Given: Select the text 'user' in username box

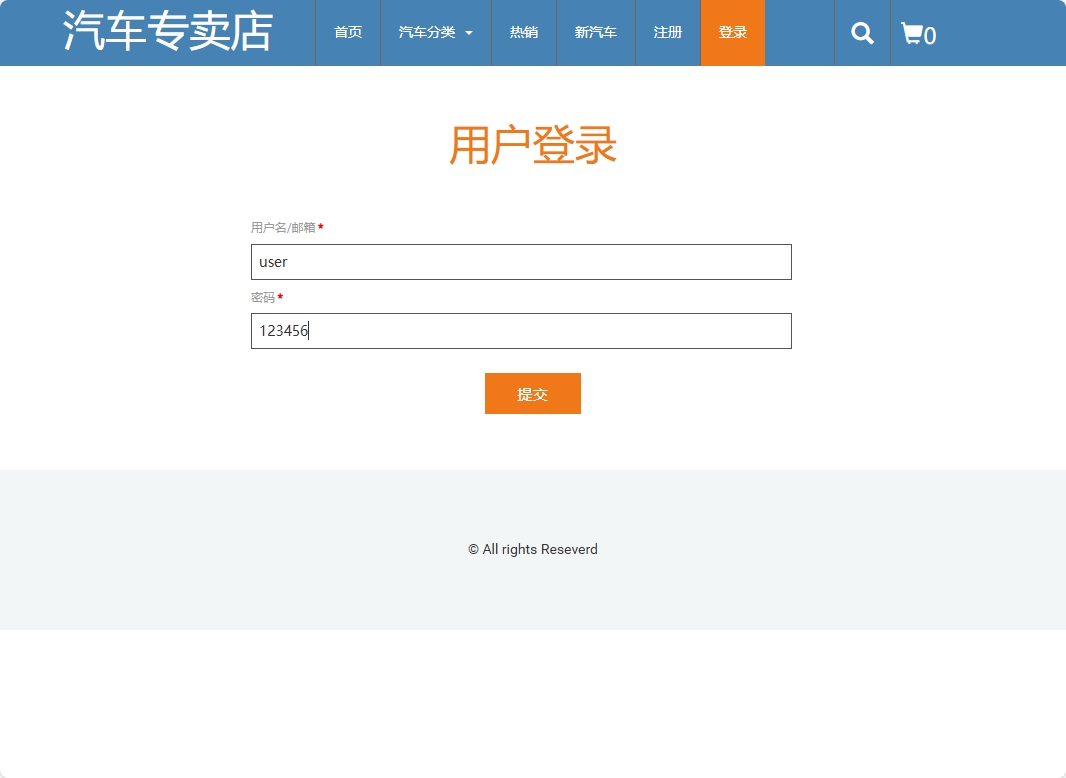Looking at the screenshot, I should 271,262.
